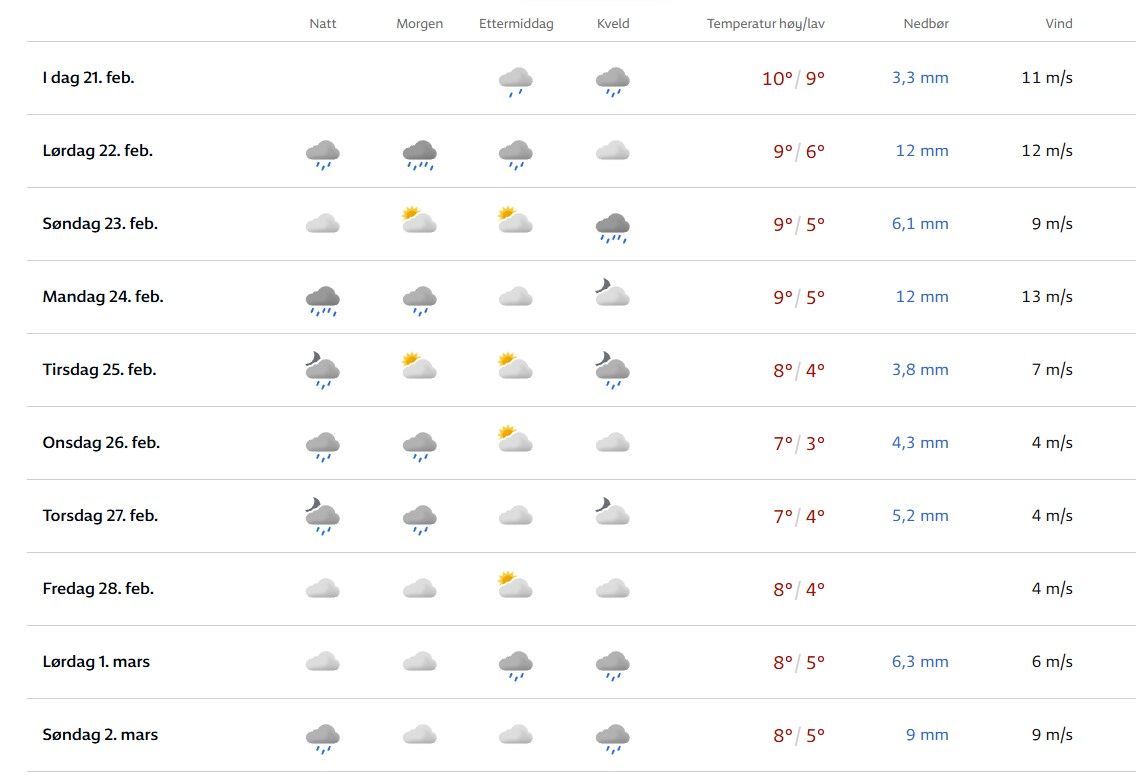Open the 'I dag 21. feb.' forecast row
The width and height of the screenshot is (1136, 783).
pyautogui.click(x=88, y=78)
